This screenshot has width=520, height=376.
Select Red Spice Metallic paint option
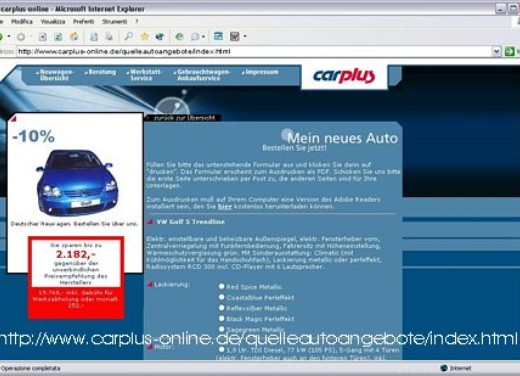coord(221,286)
